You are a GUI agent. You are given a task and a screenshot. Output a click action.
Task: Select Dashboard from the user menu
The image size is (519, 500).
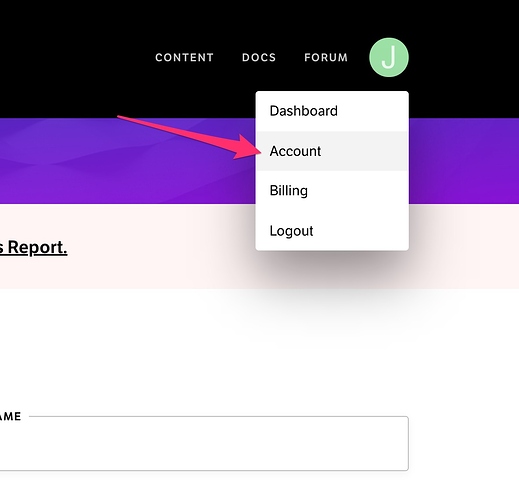[332, 111]
